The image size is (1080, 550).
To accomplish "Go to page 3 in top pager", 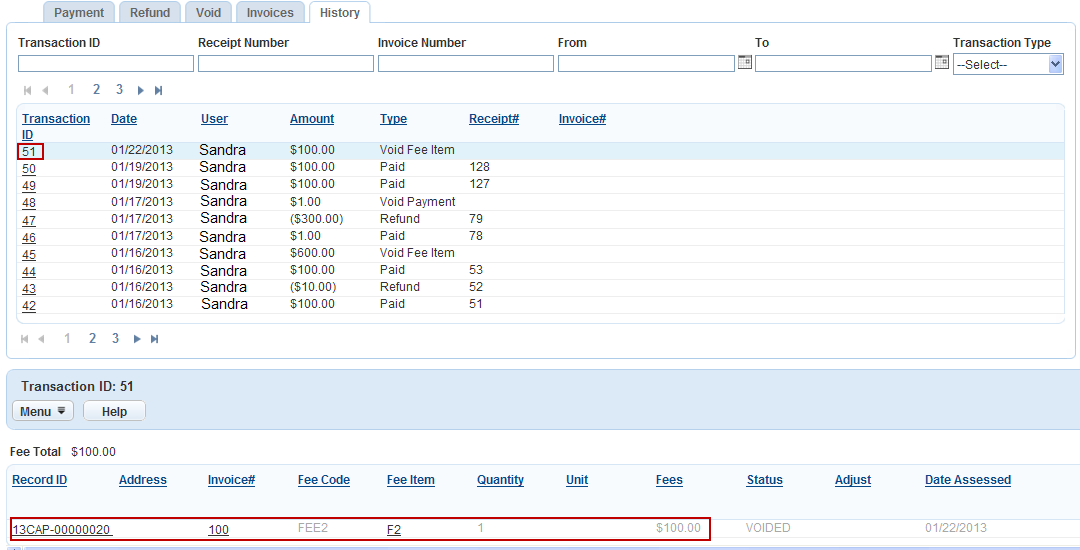I will pyautogui.click(x=119, y=89).
